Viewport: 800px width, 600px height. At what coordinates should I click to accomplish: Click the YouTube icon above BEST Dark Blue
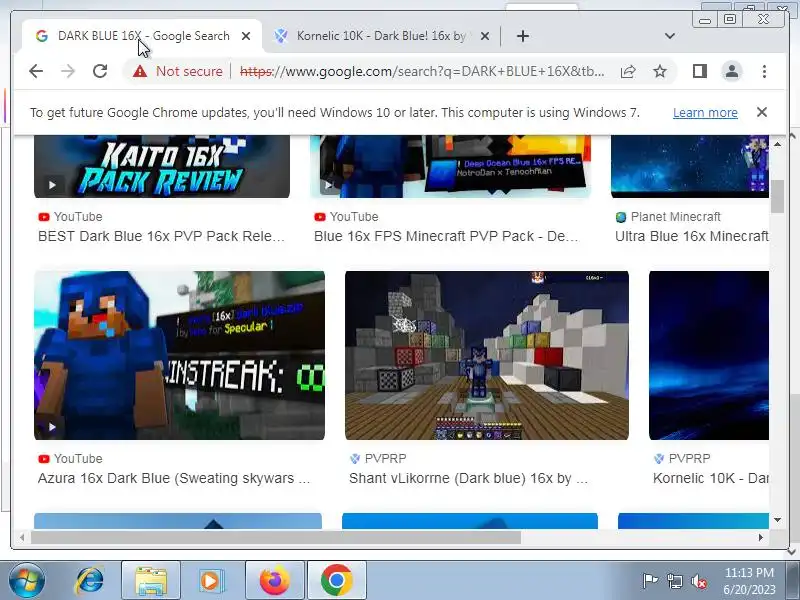[x=44, y=217]
